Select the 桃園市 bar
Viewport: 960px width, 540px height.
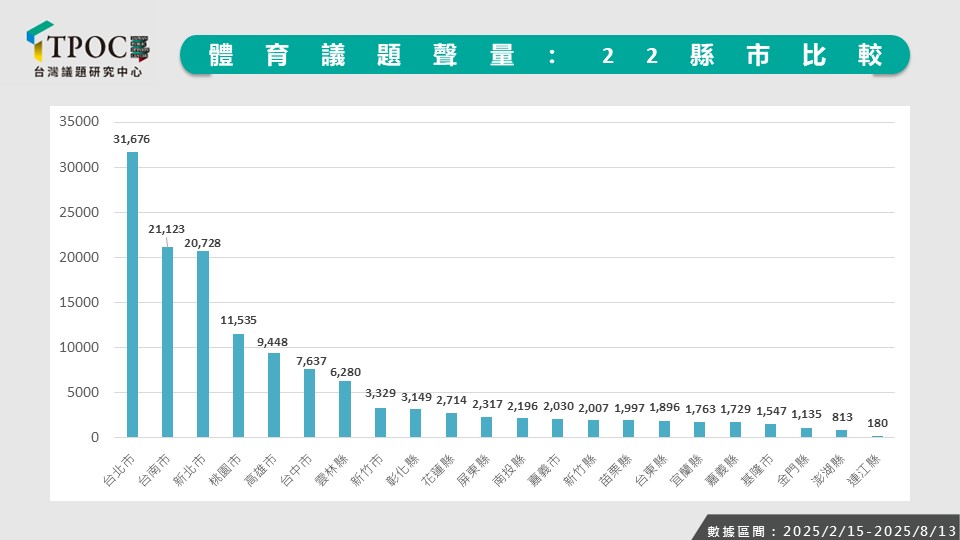(238, 385)
